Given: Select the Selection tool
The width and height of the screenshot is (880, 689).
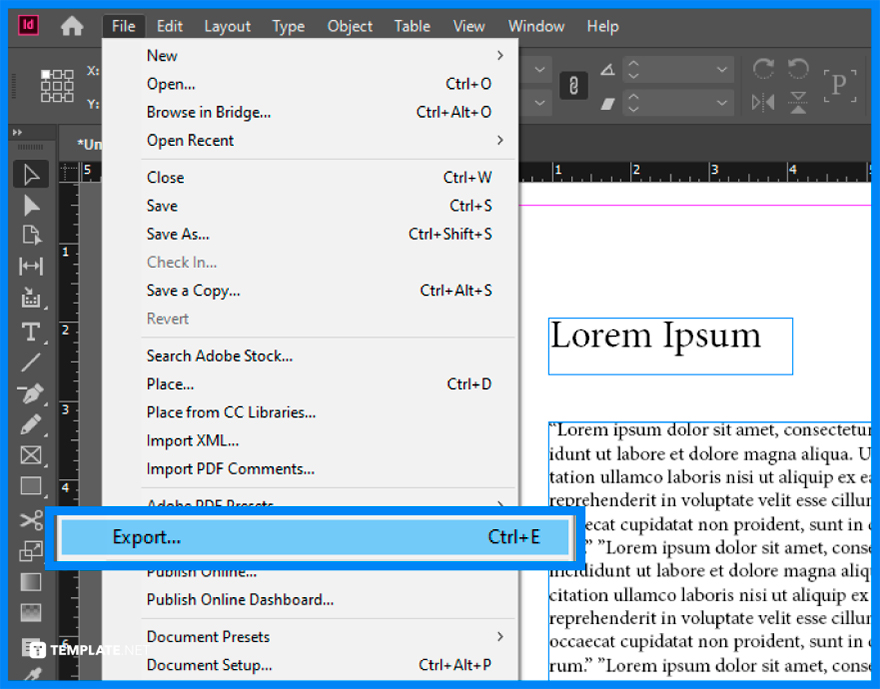Looking at the screenshot, I should [31, 174].
